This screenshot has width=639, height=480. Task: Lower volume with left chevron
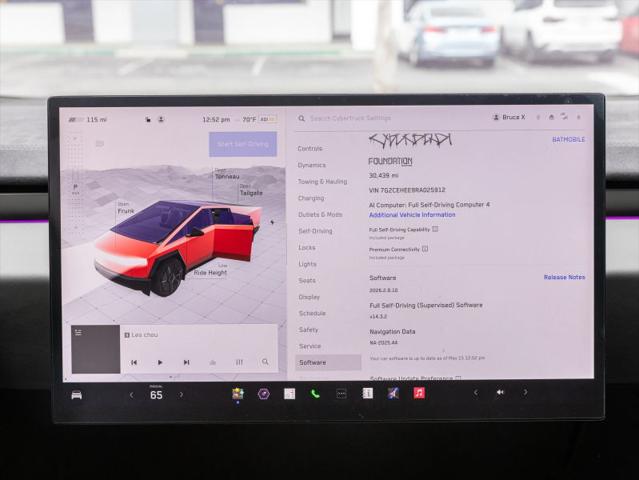pyautogui.click(x=476, y=392)
